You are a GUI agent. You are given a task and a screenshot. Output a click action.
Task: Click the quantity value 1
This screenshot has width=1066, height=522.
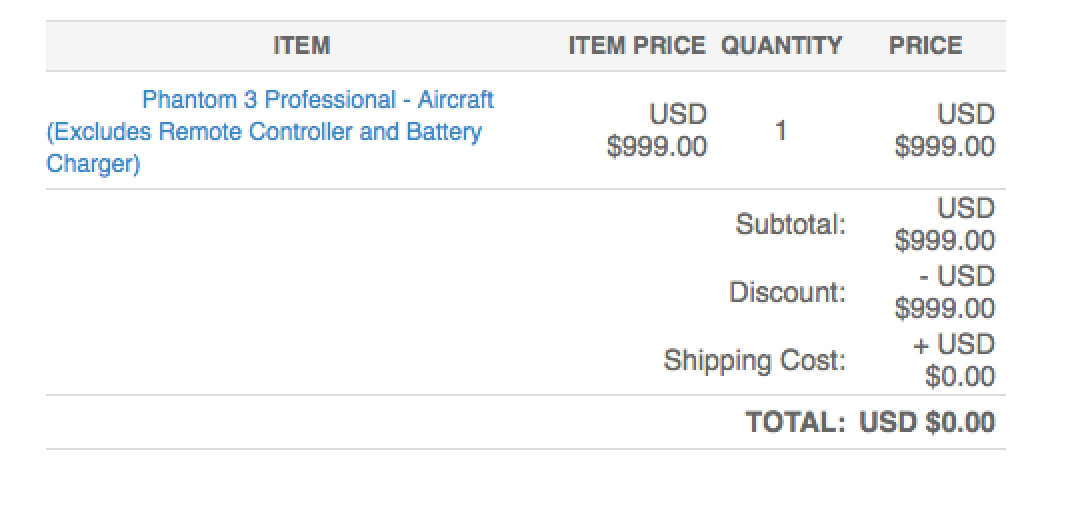pyautogui.click(x=780, y=130)
